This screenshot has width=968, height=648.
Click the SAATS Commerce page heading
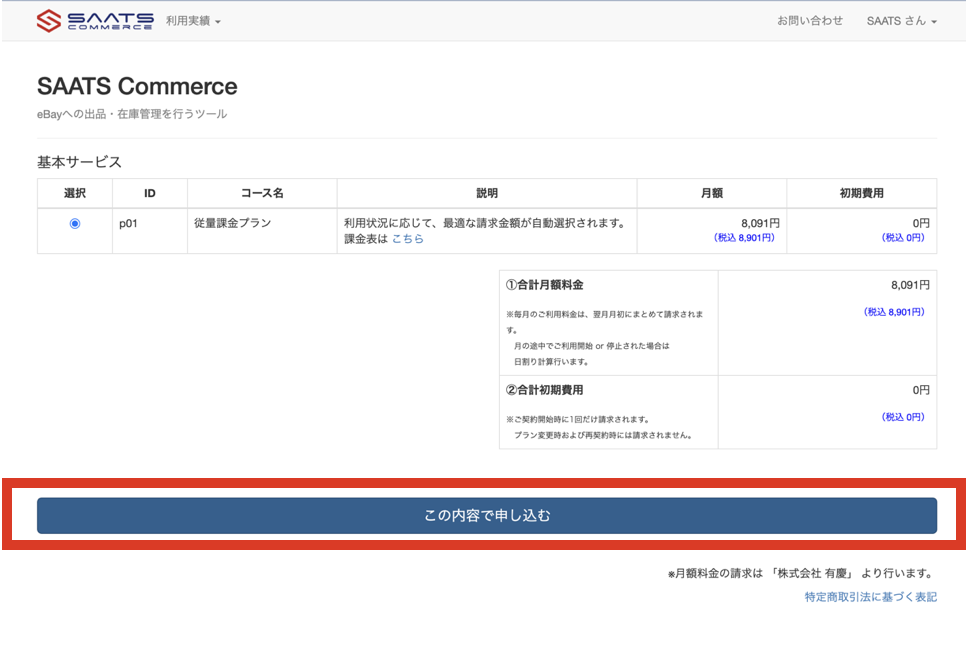(x=137, y=86)
